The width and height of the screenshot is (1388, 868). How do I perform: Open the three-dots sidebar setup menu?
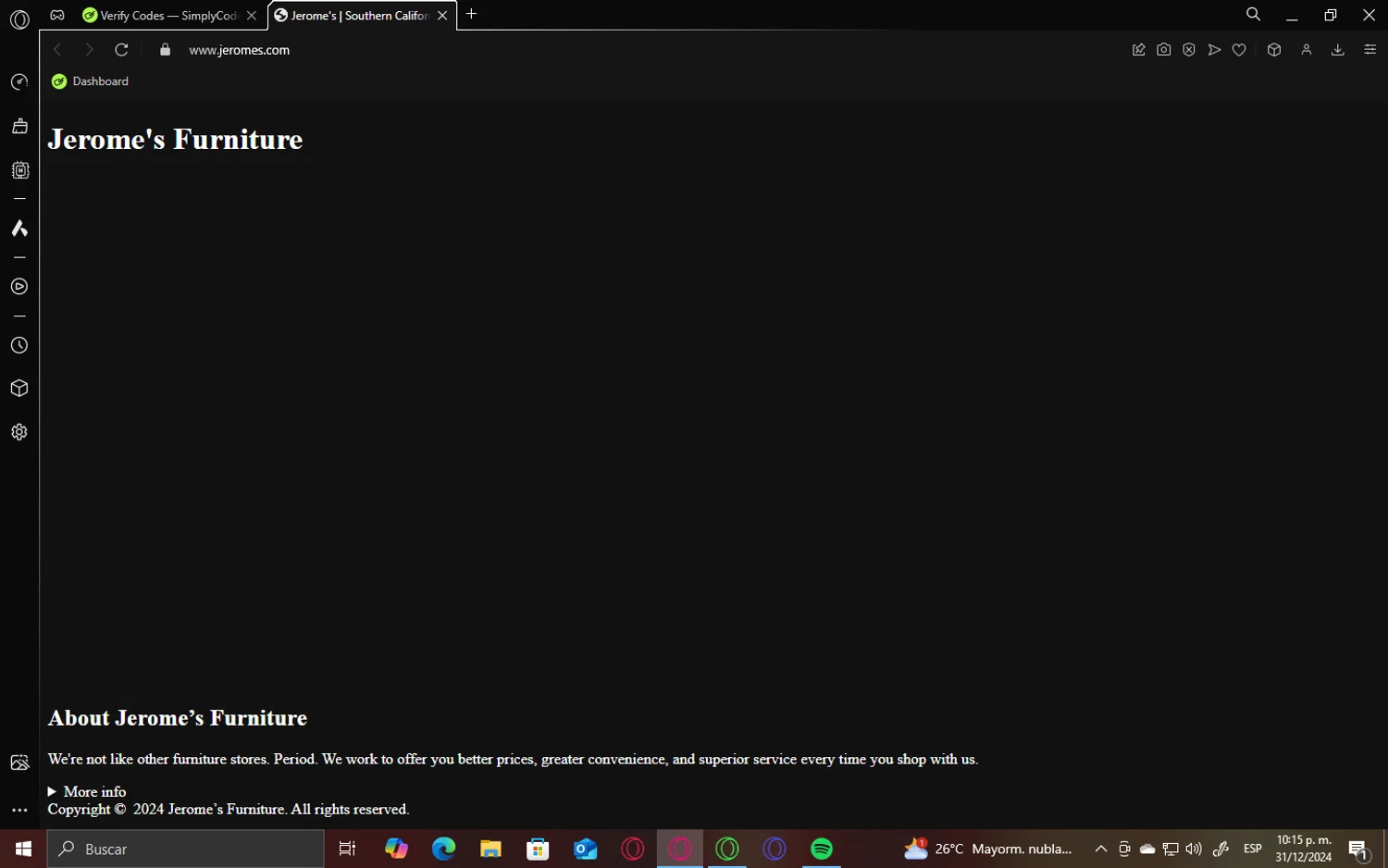click(19, 810)
